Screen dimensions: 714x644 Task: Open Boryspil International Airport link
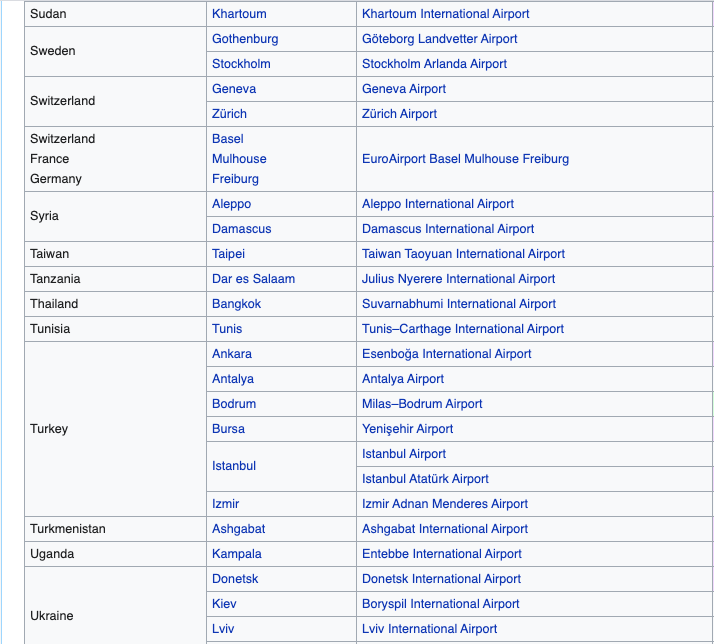click(x=440, y=604)
